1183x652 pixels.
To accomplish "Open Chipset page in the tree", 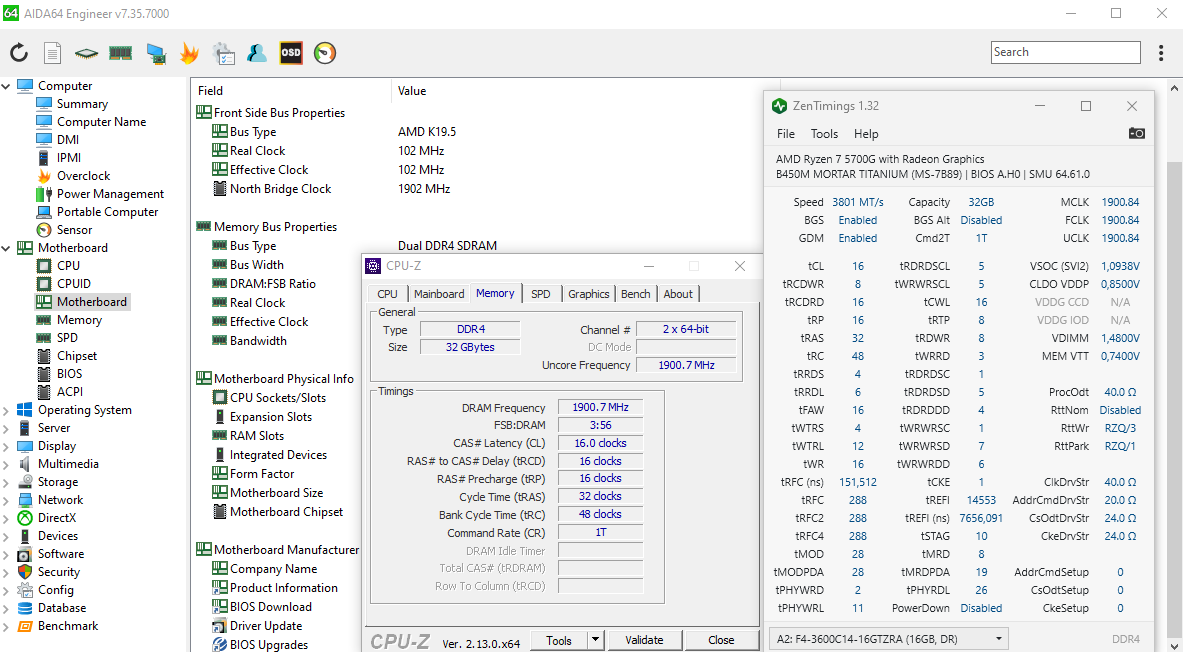I will click(x=77, y=356).
